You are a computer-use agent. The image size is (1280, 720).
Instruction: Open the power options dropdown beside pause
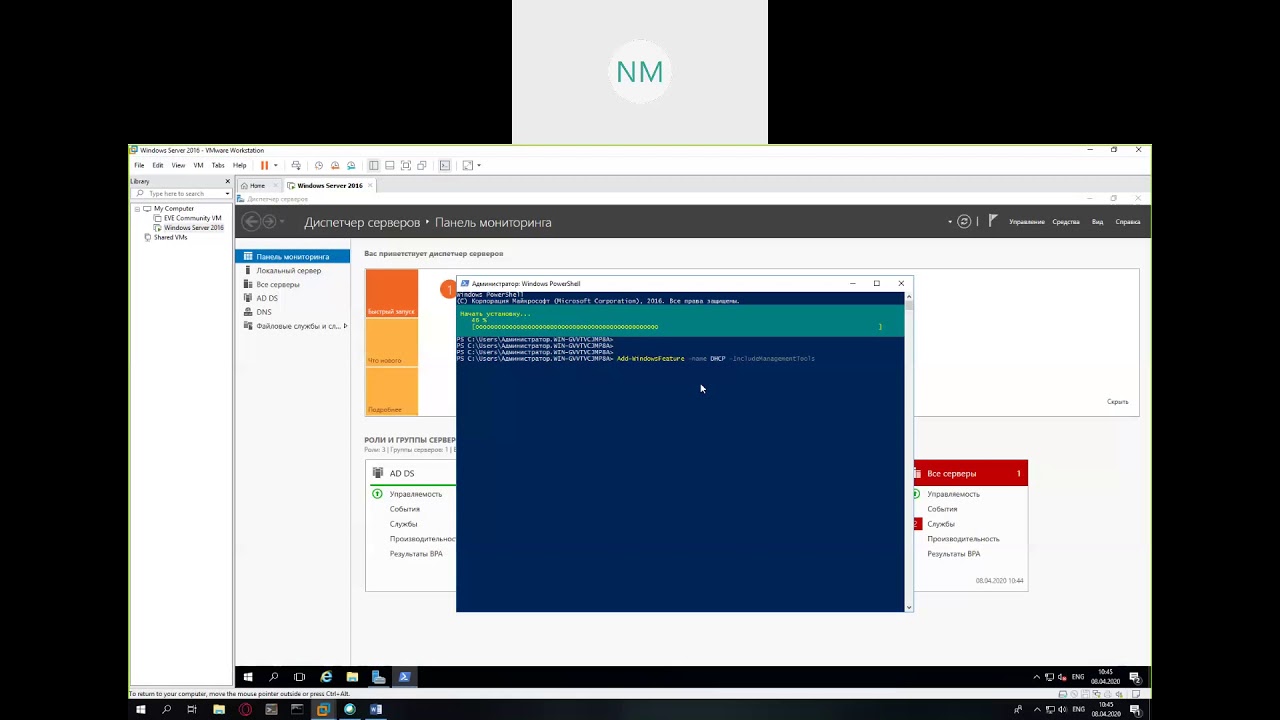[x=276, y=165]
